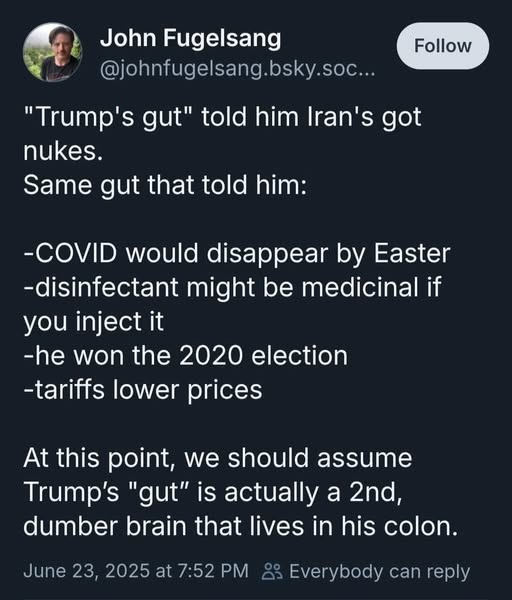
Task: Click the "At this point, we should assume" line
Action: pyautogui.click(x=218, y=458)
